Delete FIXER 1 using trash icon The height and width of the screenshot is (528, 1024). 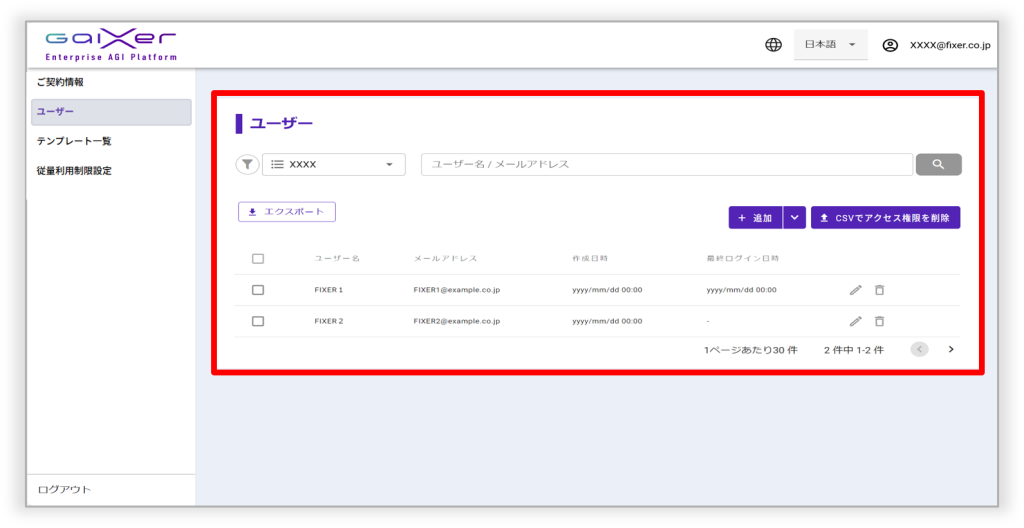[879, 290]
